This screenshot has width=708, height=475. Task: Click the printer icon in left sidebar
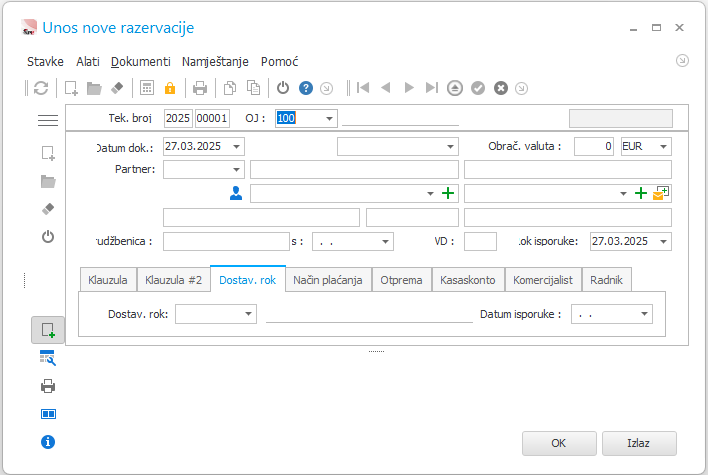coord(48,387)
